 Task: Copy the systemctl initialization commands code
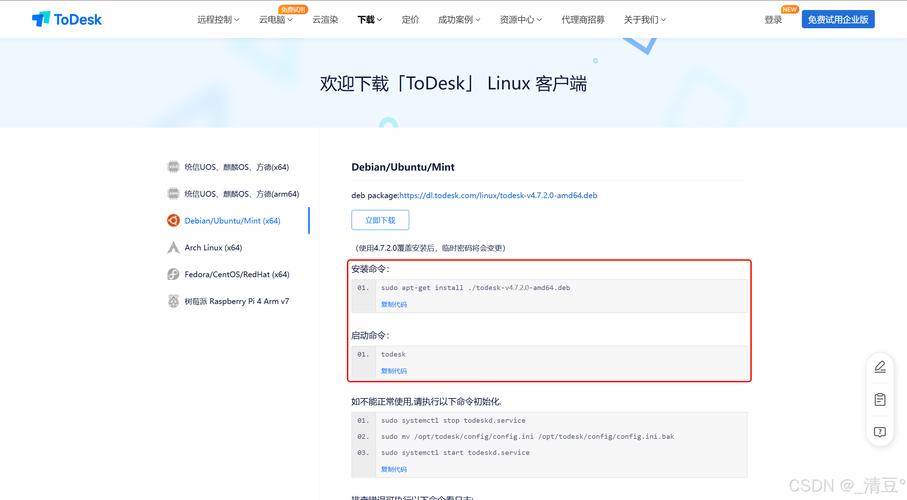(x=394, y=469)
